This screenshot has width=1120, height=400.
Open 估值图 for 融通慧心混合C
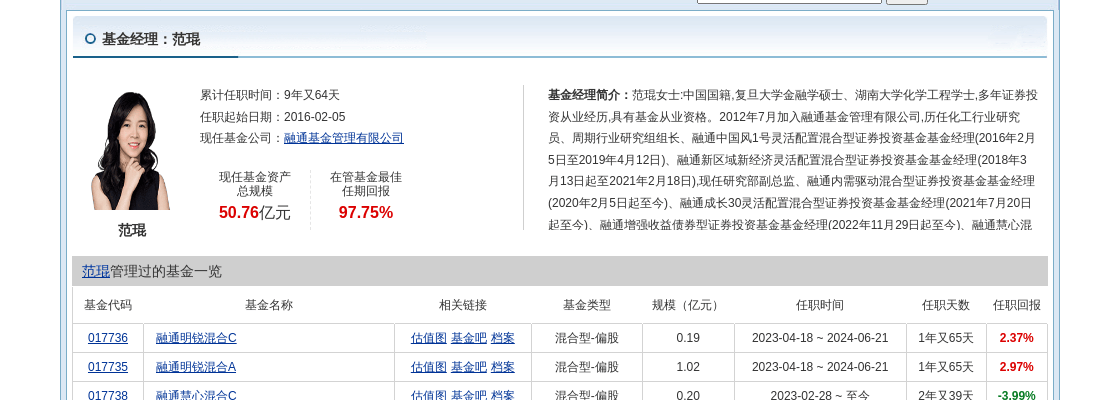429,395
